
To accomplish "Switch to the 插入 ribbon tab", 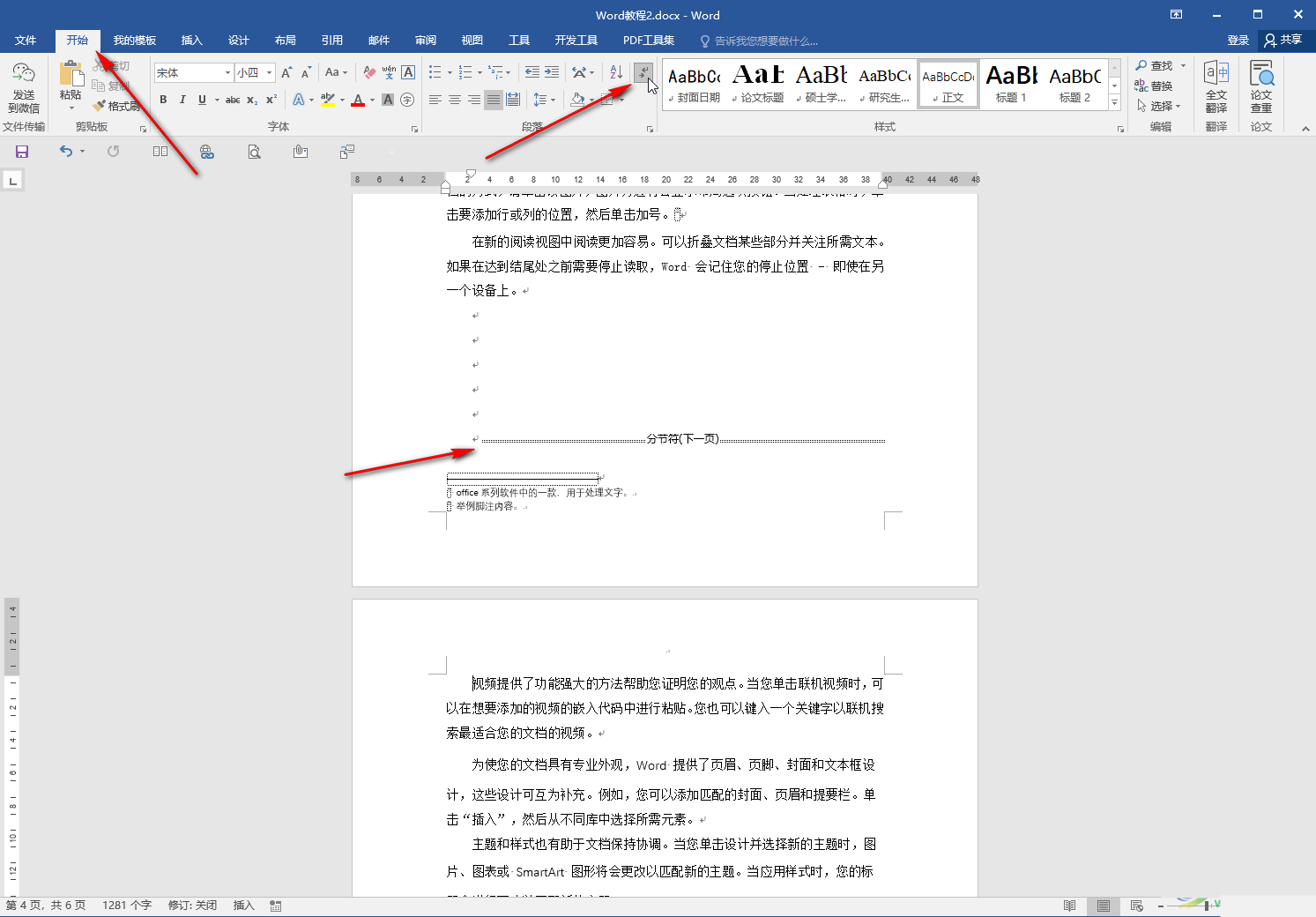I will (191, 40).
